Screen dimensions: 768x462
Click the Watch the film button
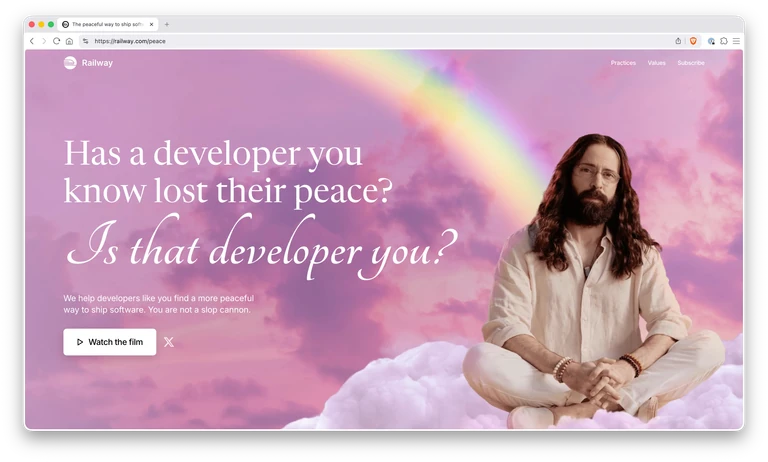[x=110, y=342]
